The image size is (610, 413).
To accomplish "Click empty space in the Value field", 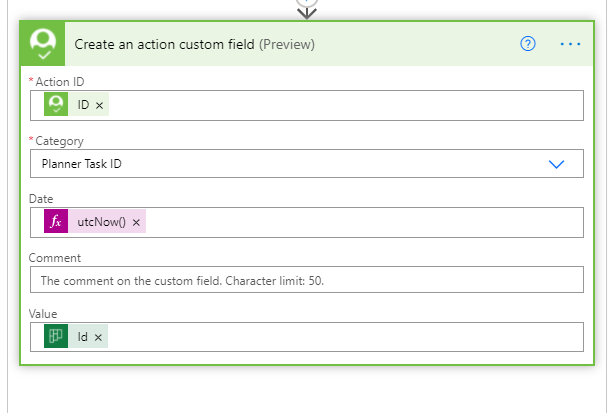I will coord(344,337).
